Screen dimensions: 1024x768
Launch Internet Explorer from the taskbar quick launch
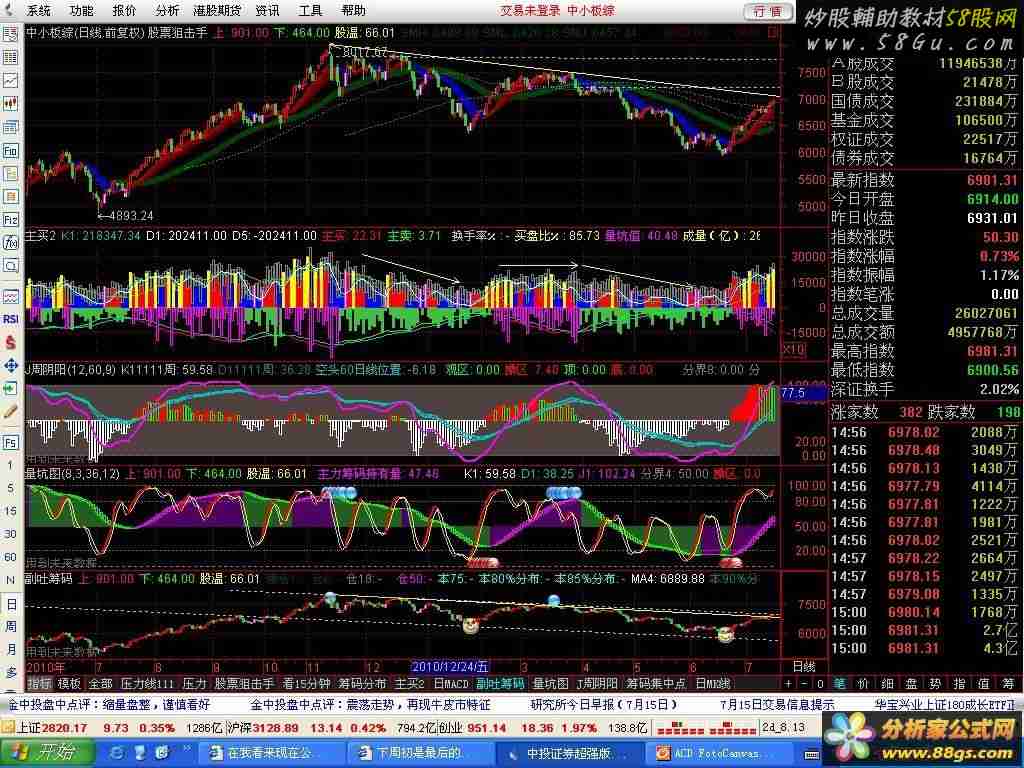118,753
